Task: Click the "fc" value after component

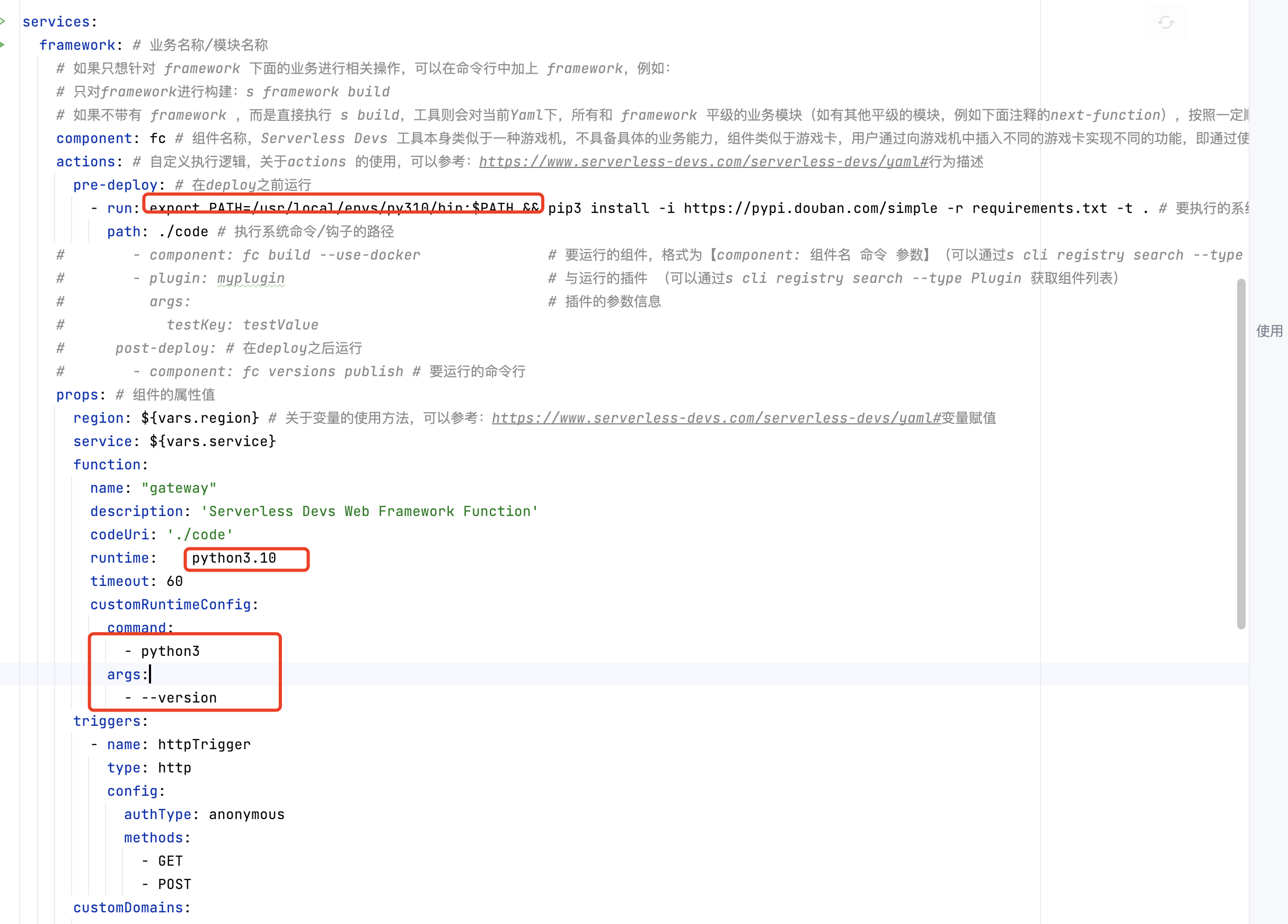Action: (x=158, y=138)
